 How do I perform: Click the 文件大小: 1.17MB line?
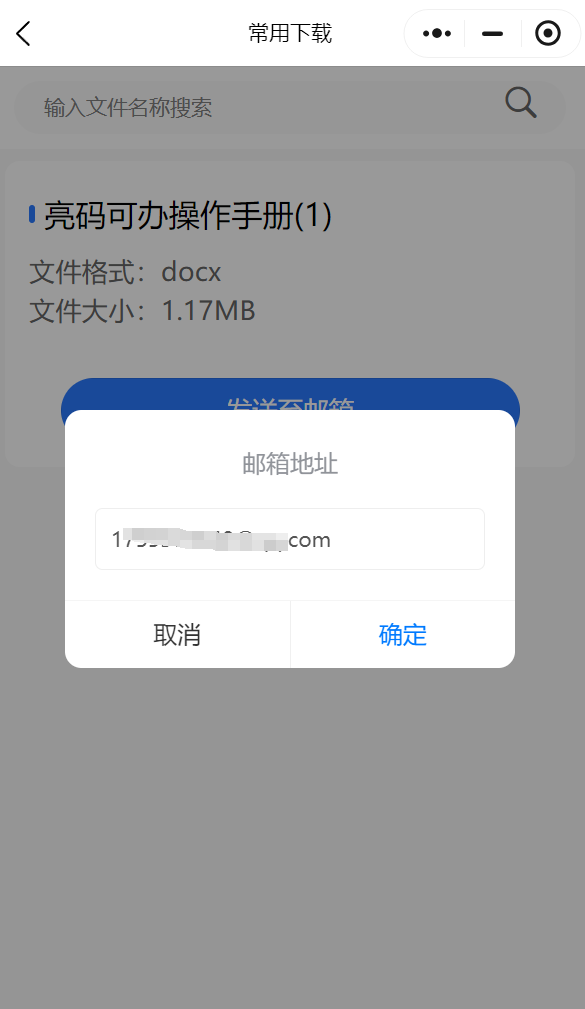(142, 311)
